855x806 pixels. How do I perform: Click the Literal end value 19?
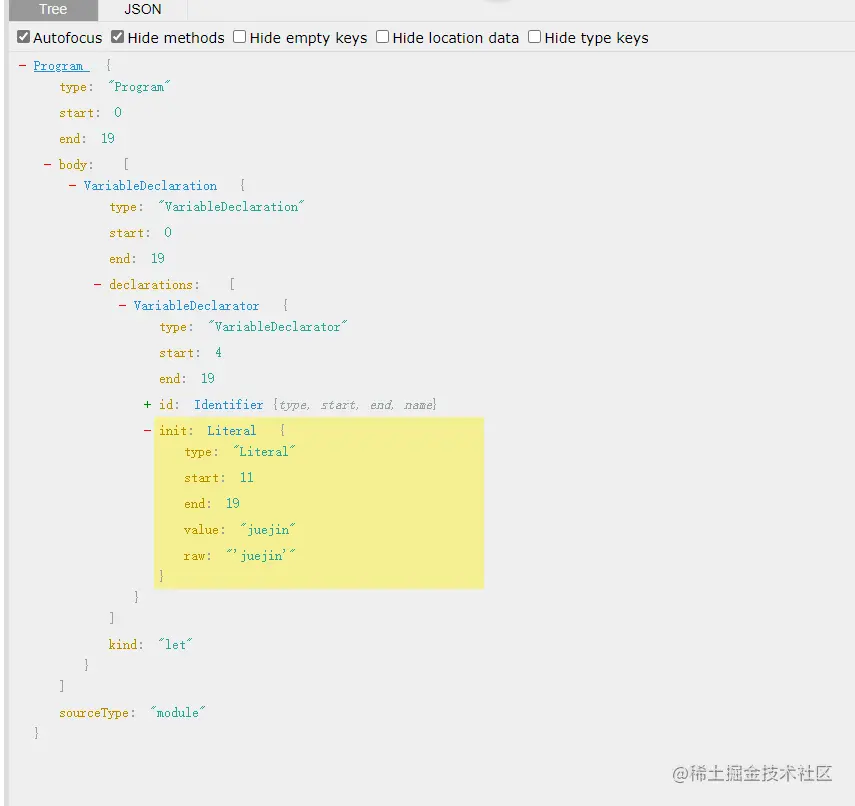pyautogui.click(x=232, y=503)
